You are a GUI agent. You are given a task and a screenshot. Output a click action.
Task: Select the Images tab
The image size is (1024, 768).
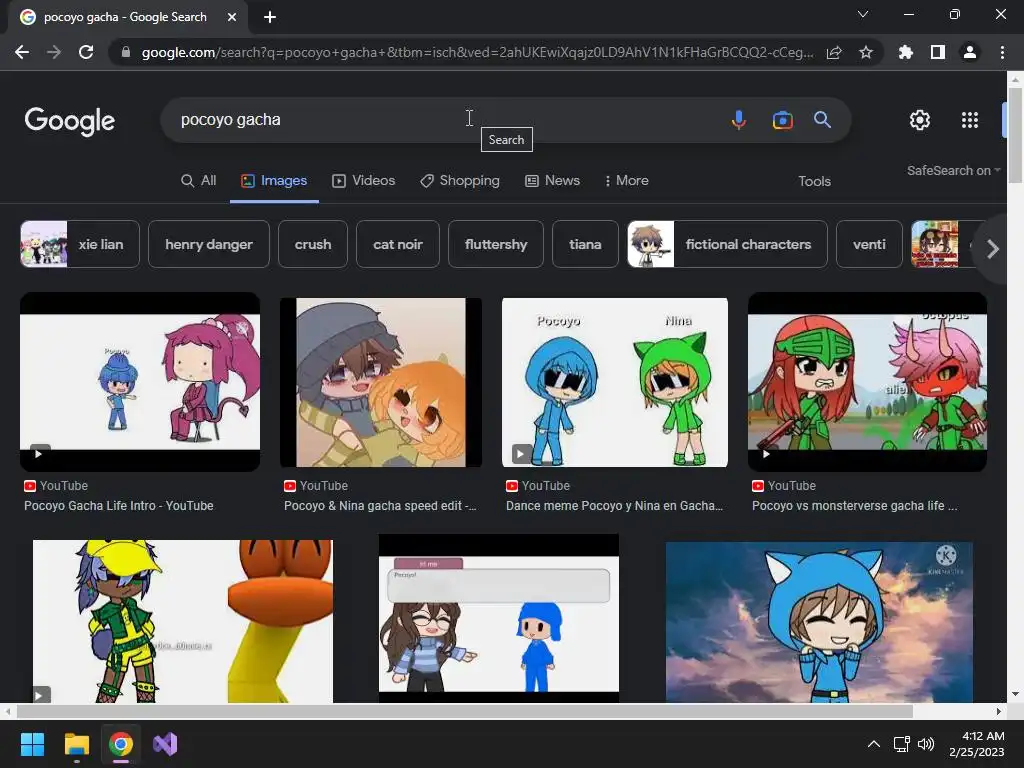point(274,181)
